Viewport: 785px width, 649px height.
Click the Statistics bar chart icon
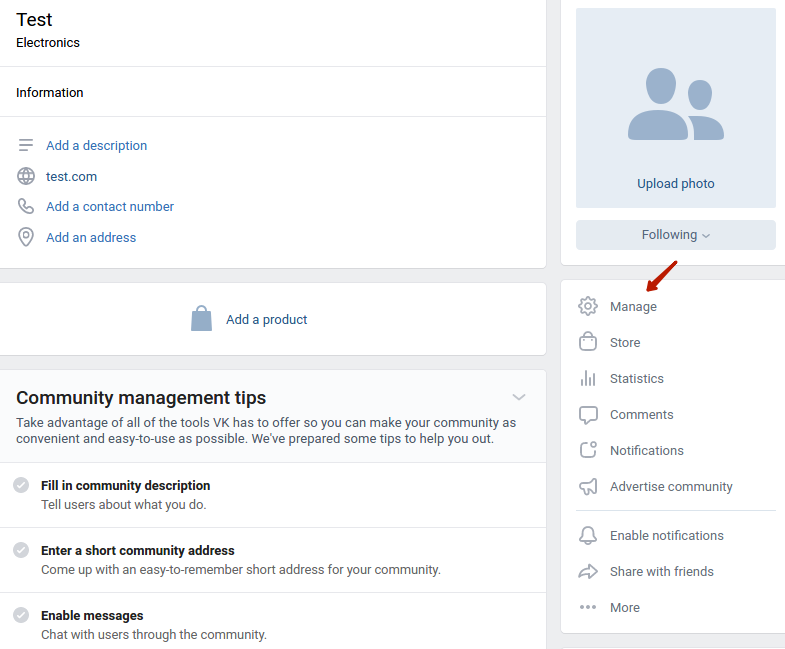[x=588, y=378]
